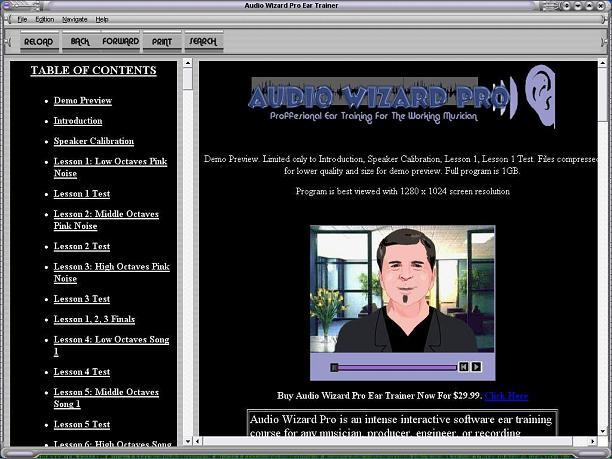Rewind the video to the start
This screenshot has width=612, height=459.
(464, 367)
